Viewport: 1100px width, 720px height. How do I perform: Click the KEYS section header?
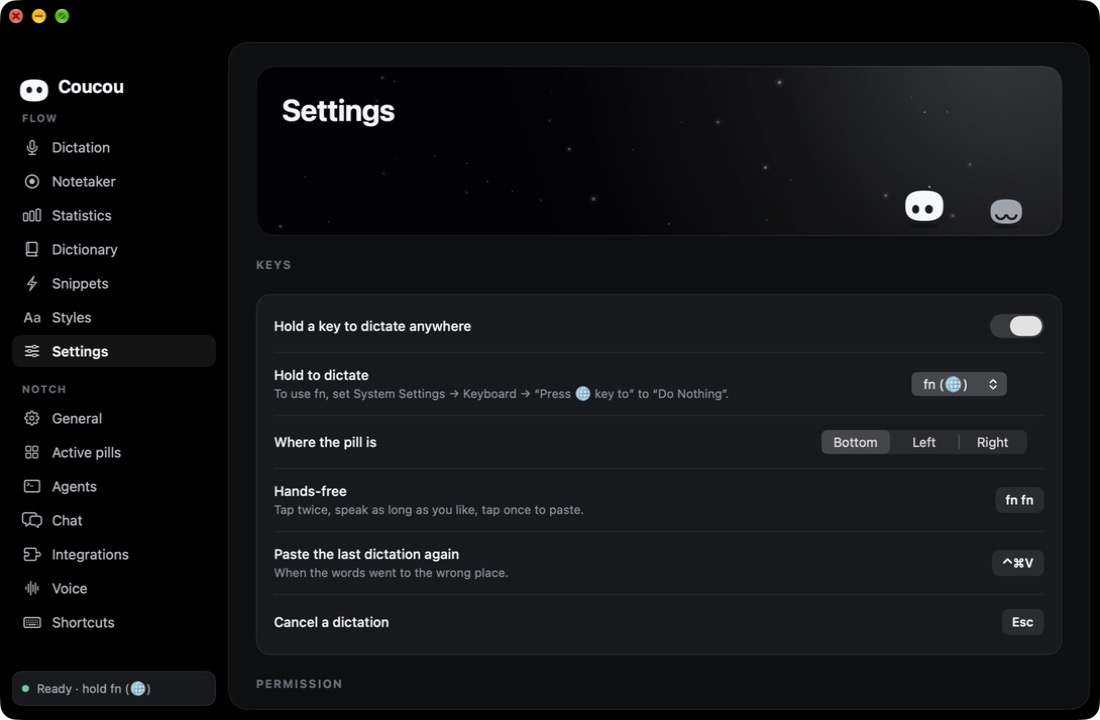274,265
